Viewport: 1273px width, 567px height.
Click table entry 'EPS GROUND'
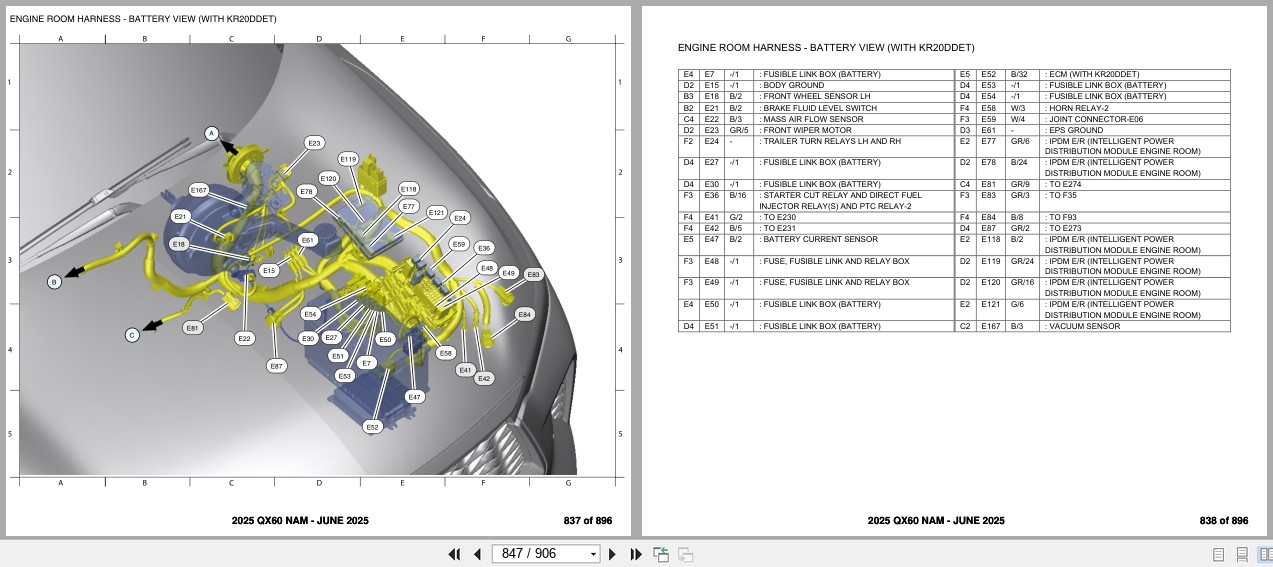[1074, 129]
